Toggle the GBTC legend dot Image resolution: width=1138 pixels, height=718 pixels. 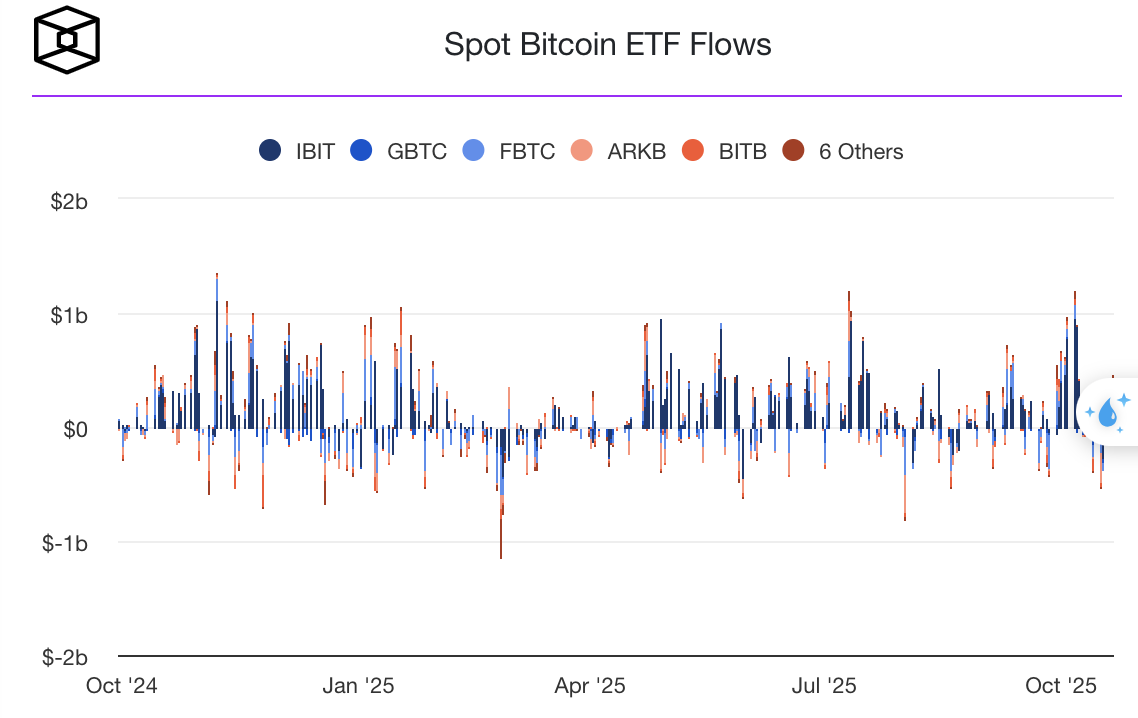tap(361, 152)
